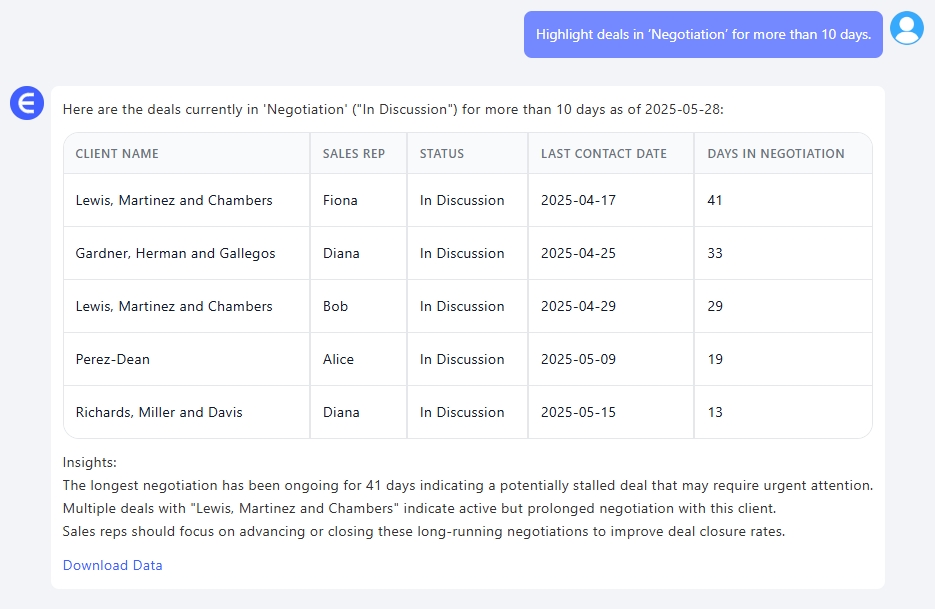Click the 2025-04-17 last contact date

[578, 200]
